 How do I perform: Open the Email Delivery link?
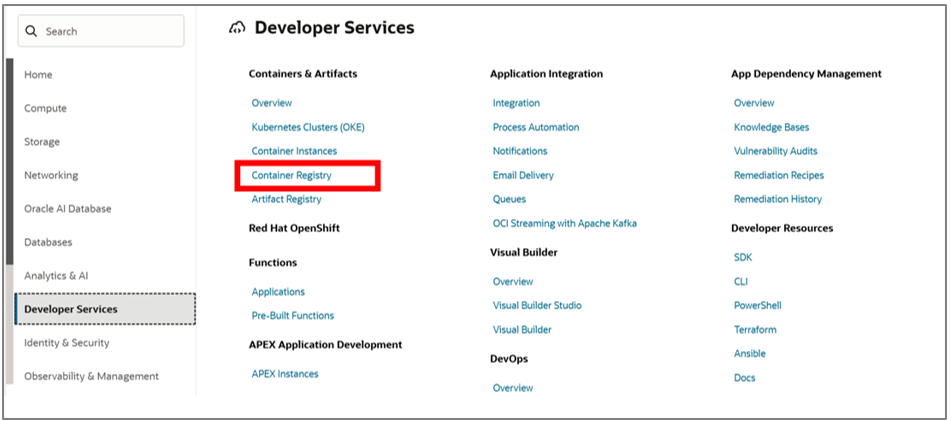click(x=523, y=175)
